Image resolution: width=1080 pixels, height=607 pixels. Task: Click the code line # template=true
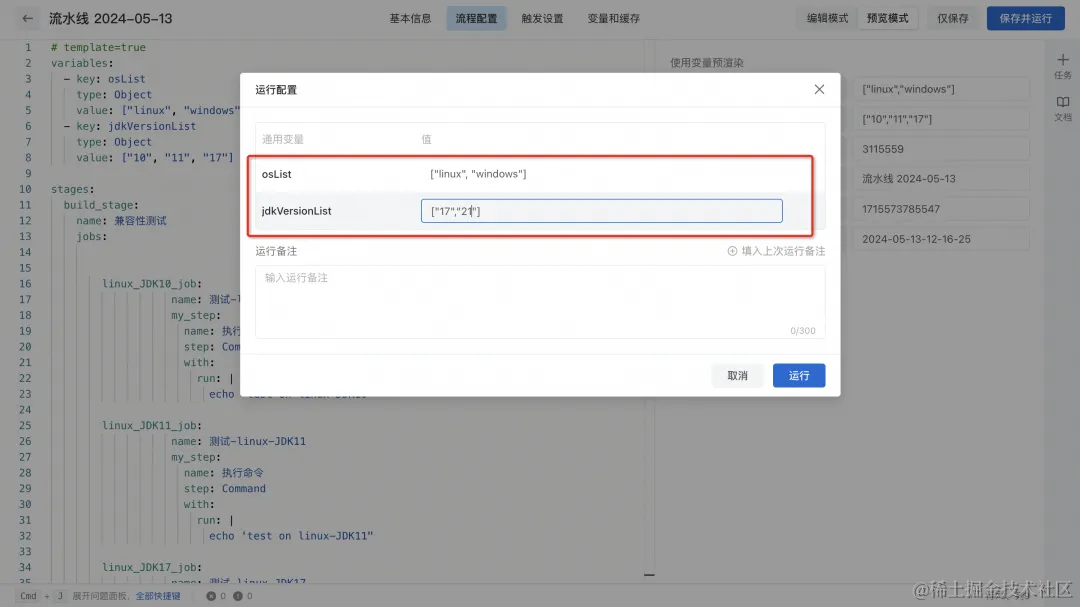coord(98,47)
